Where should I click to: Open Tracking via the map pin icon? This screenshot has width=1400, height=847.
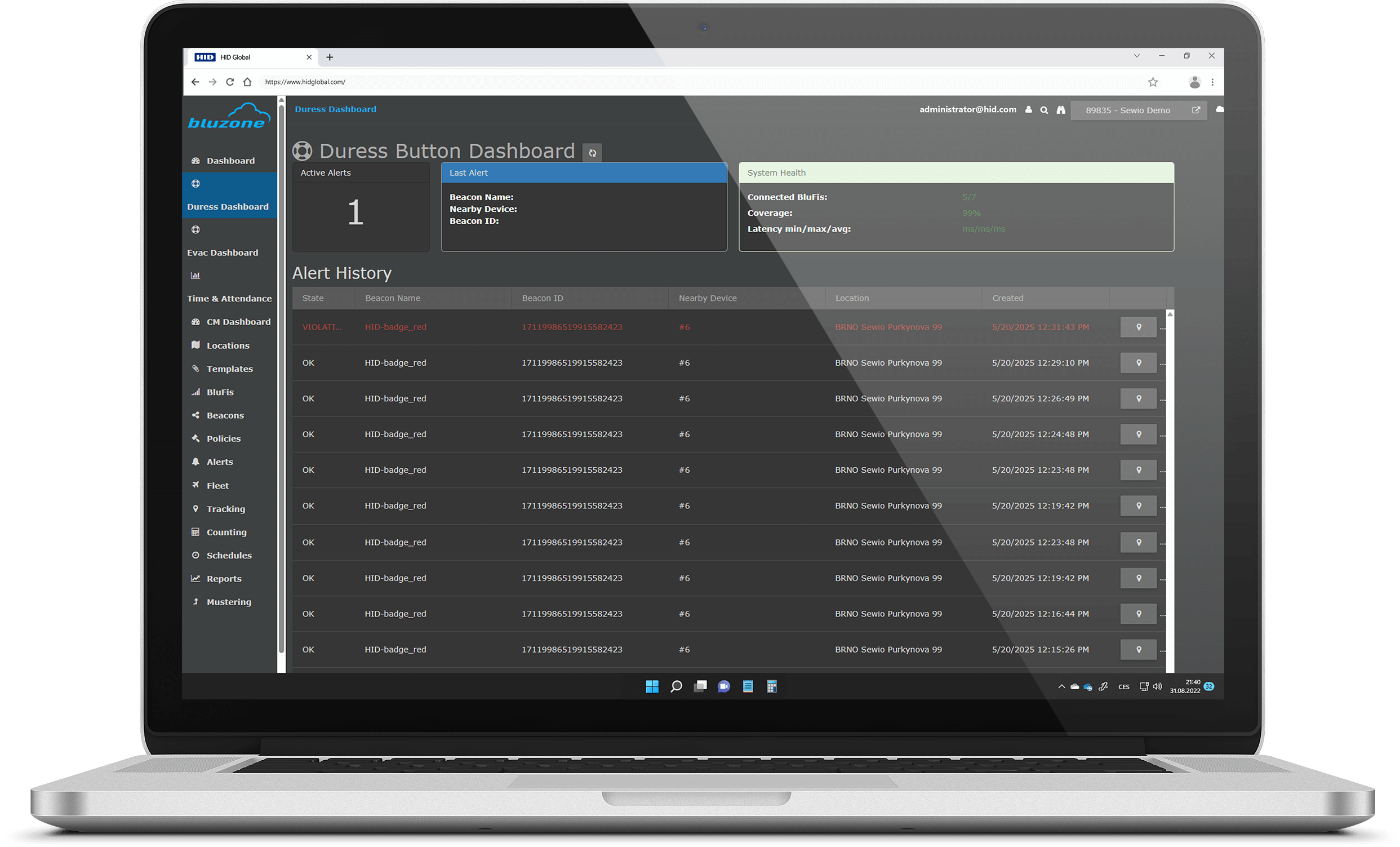click(x=195, y=508)
